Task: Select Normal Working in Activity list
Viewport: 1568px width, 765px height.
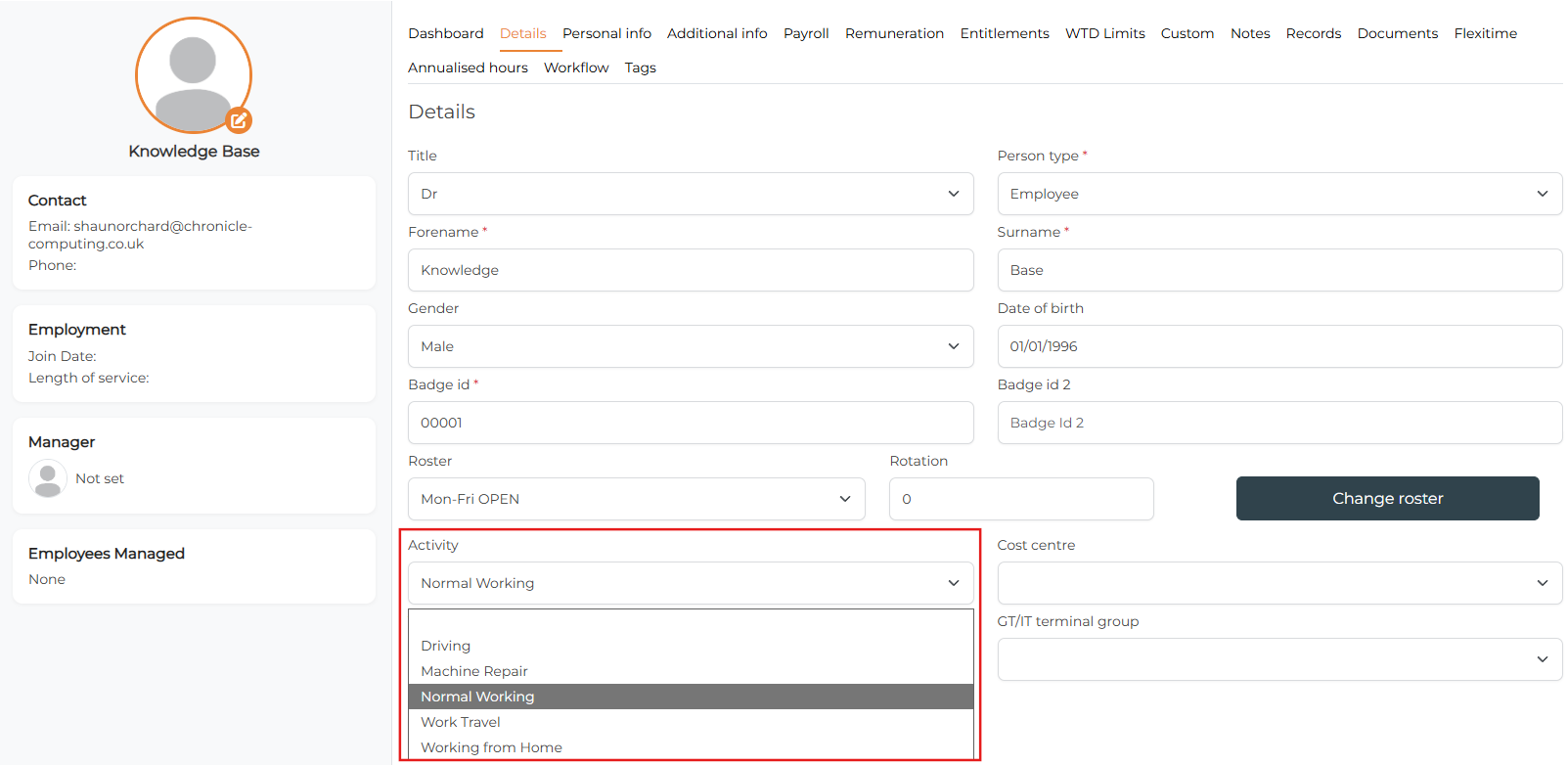Action: 691,697
